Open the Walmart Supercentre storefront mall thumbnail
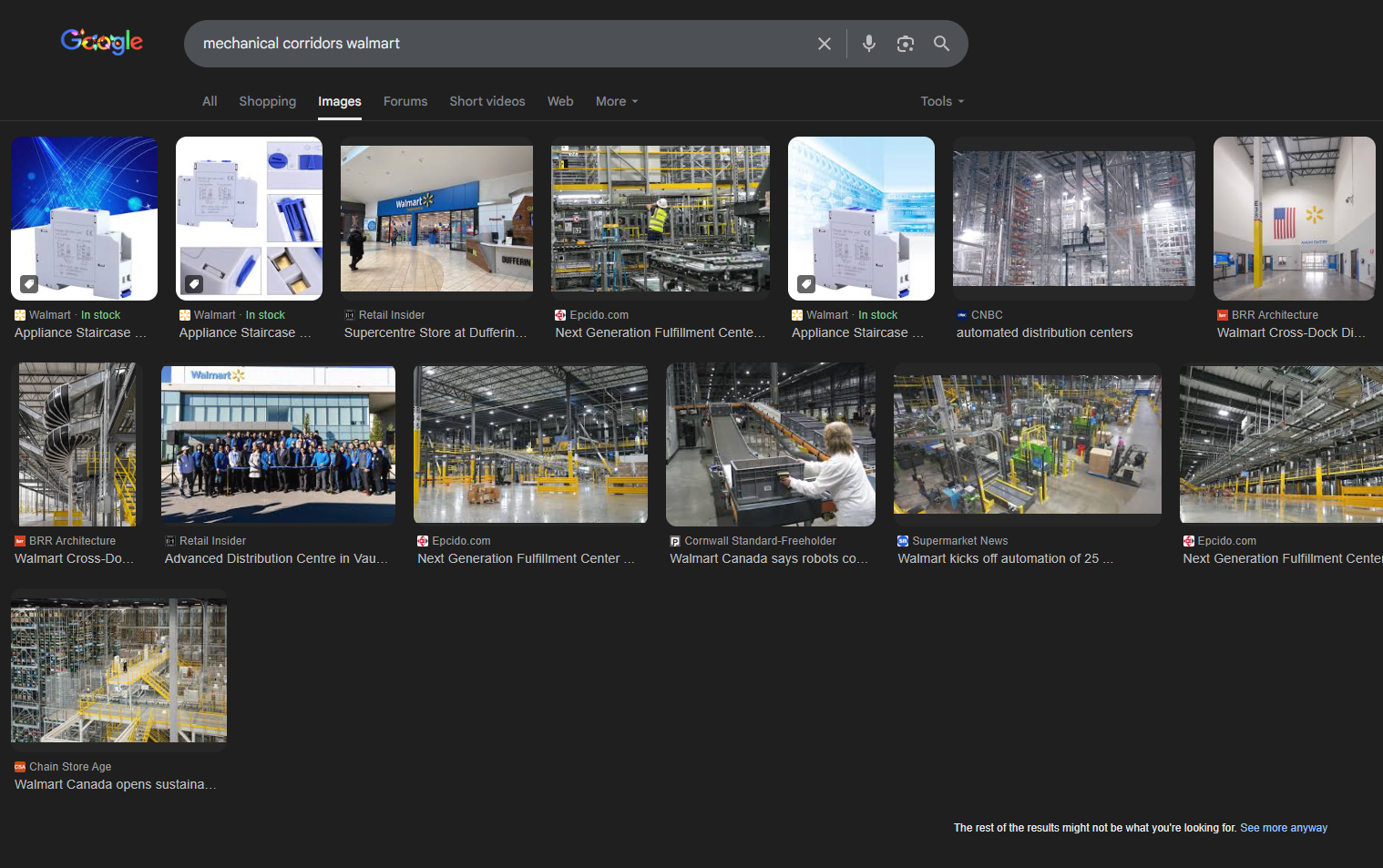The image size is (1383, 868). (436, 219)
